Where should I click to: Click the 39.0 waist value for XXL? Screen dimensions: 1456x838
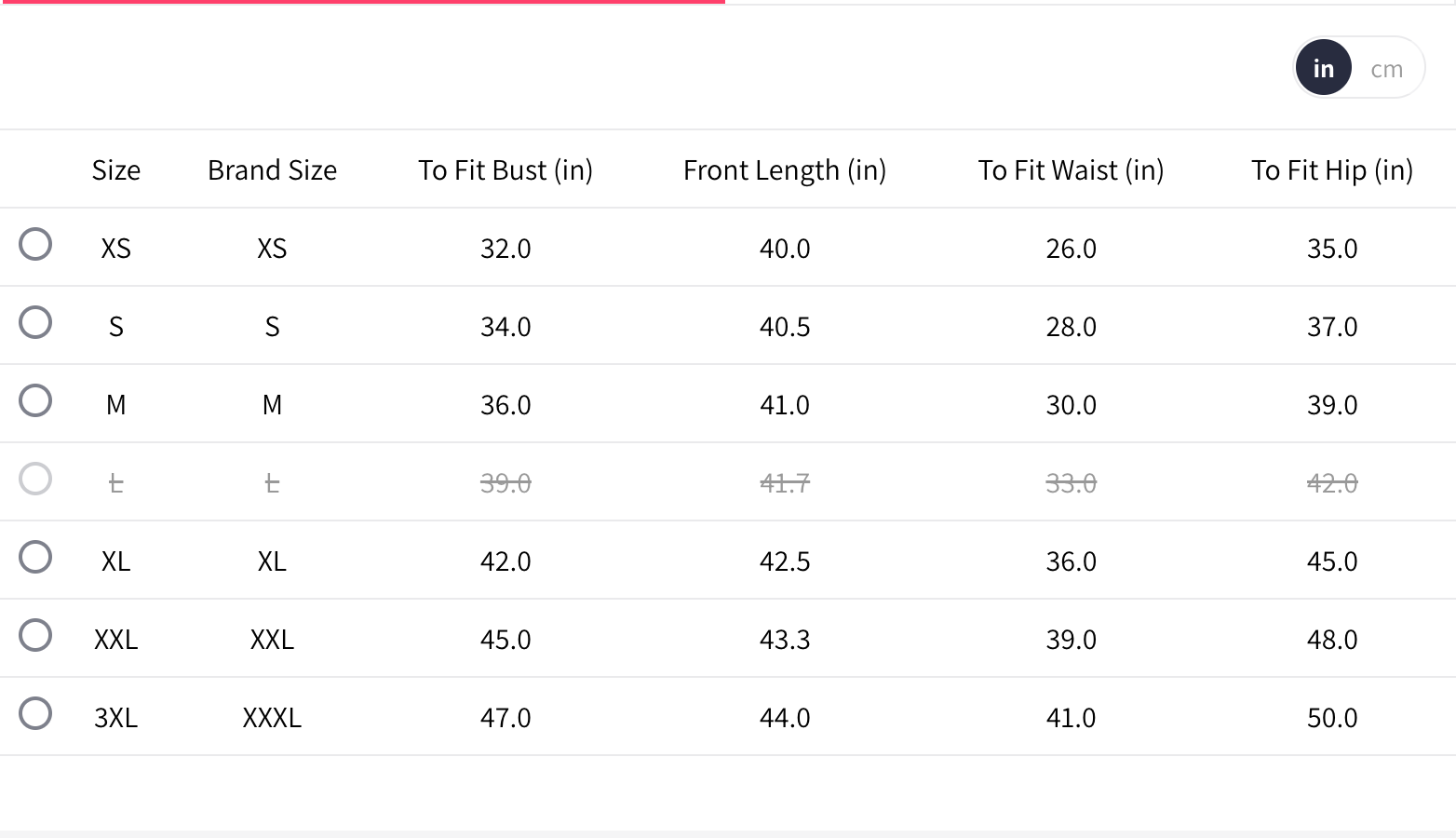(x=1071, y=640)
